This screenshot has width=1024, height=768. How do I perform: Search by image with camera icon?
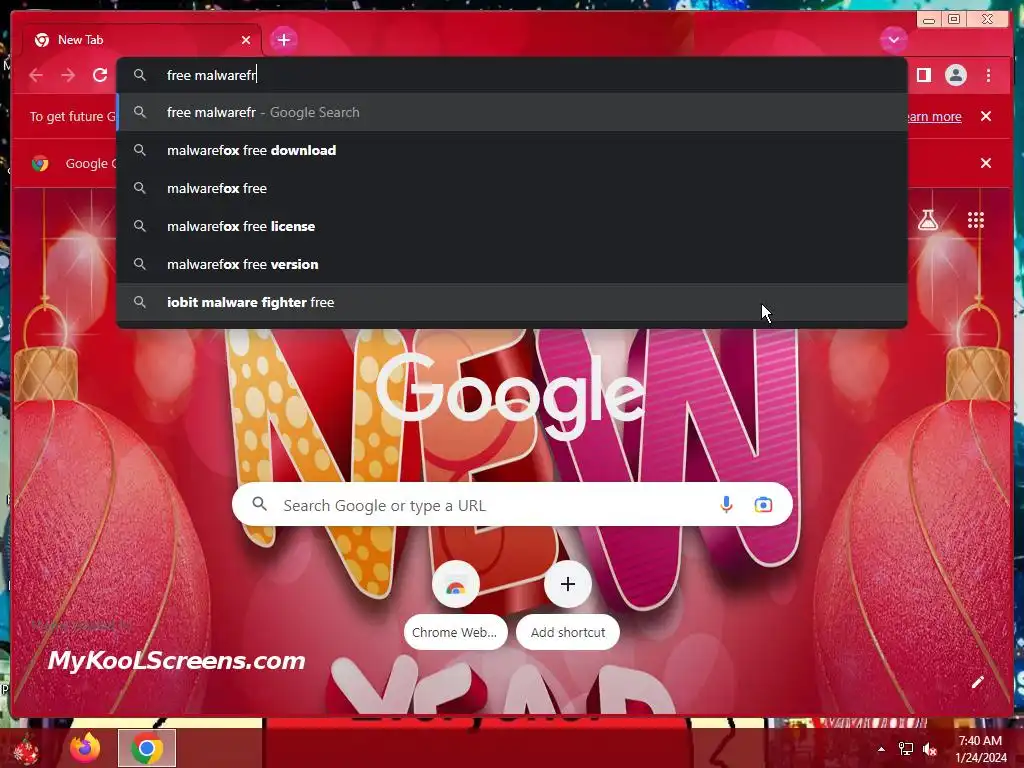(x=763, y=505)
